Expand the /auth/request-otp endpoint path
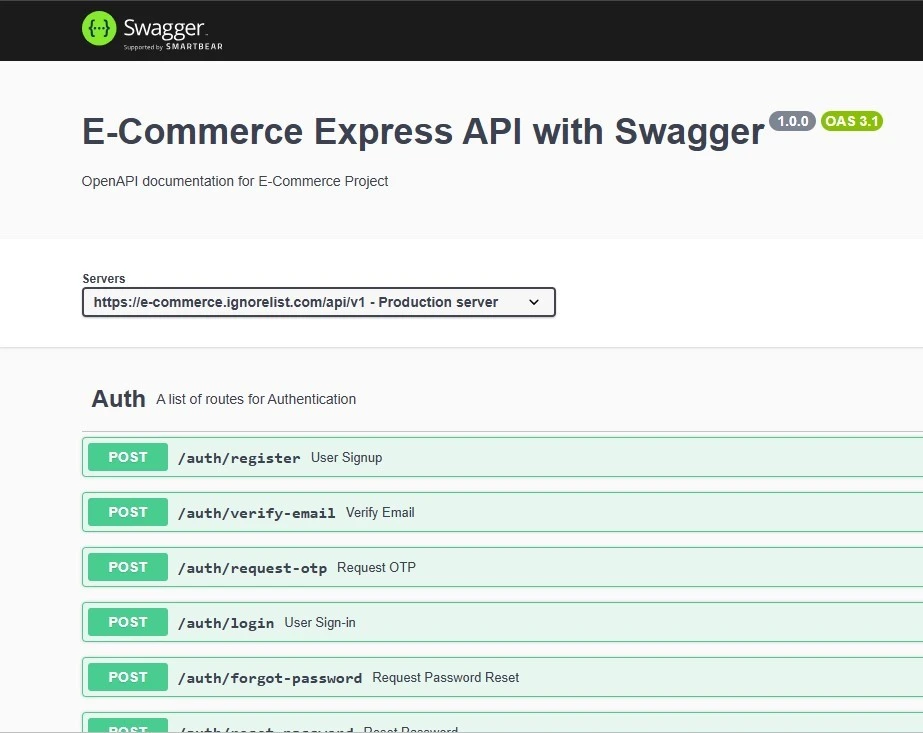This screenshot has height=733, width=923. pyautogui.click(x=252, y=568)
